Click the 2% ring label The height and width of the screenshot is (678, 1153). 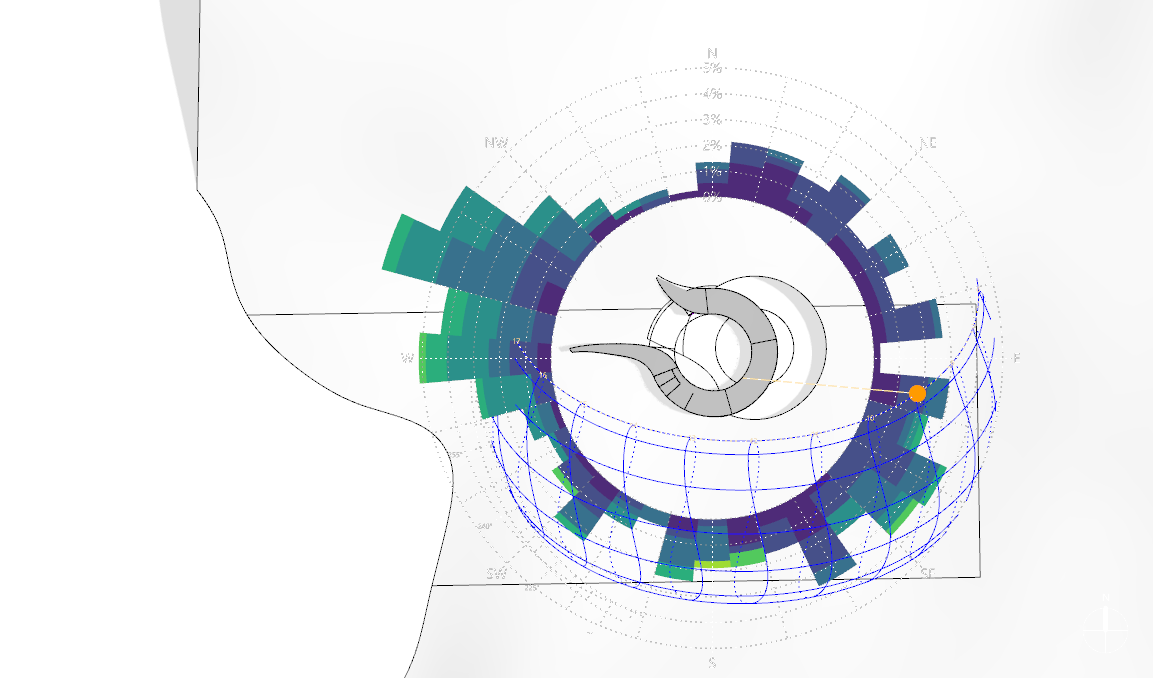[712, 145]
